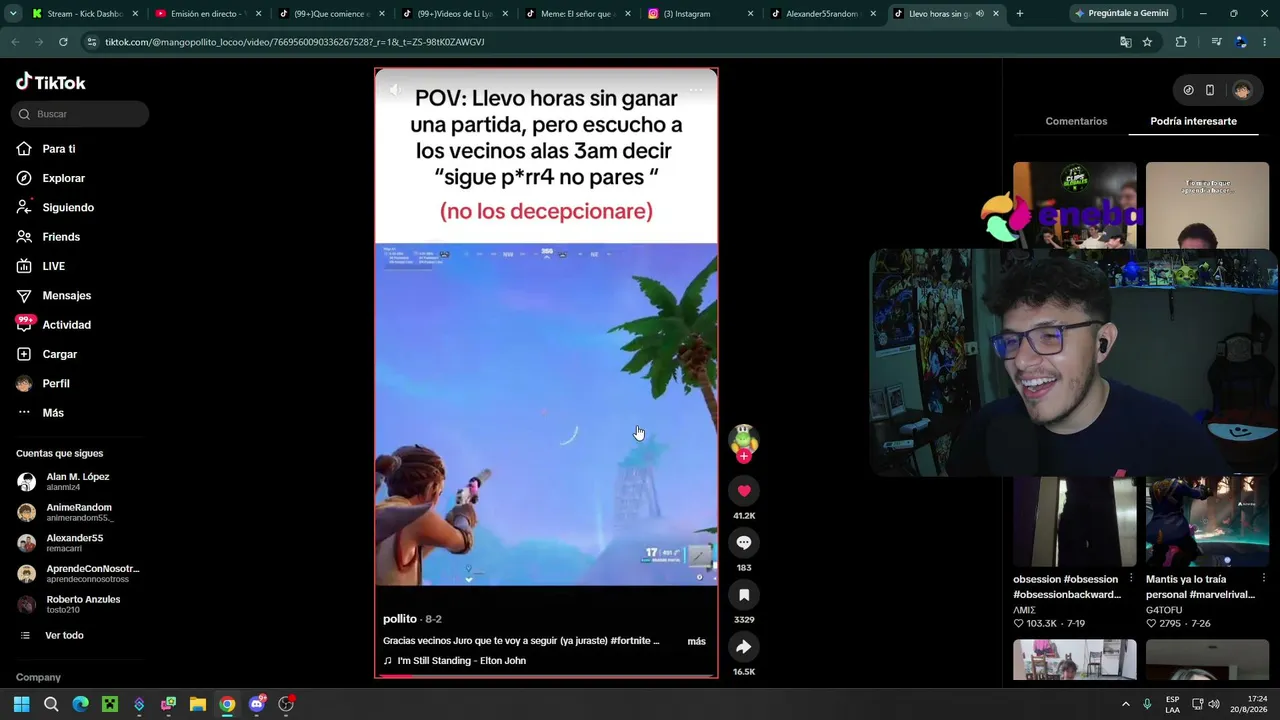Open options for the obsession video
The image size is (1280, 720).
pyautogui.click(x=1131, y=579)
